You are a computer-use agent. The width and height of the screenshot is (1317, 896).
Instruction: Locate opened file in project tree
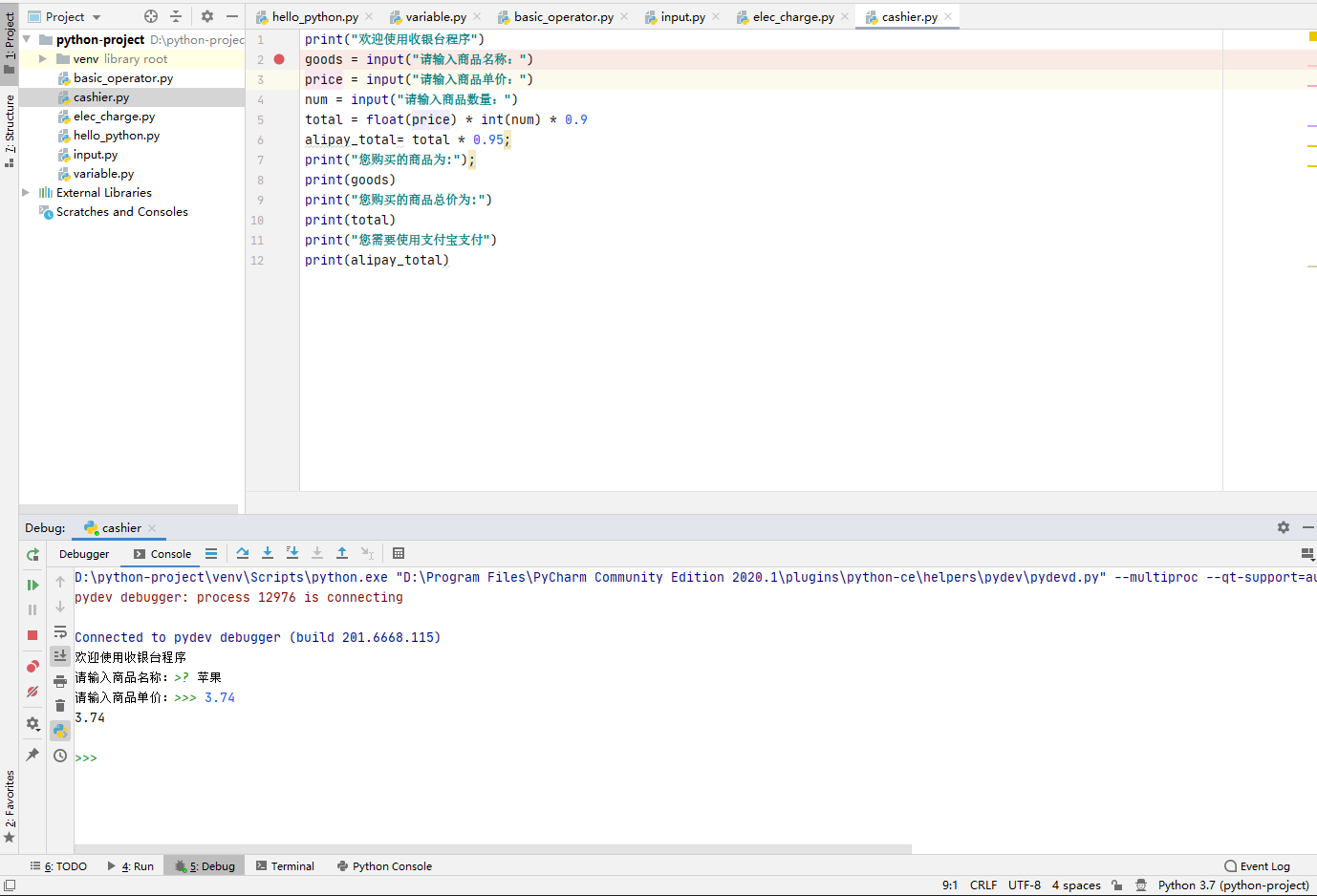[151, 16]
